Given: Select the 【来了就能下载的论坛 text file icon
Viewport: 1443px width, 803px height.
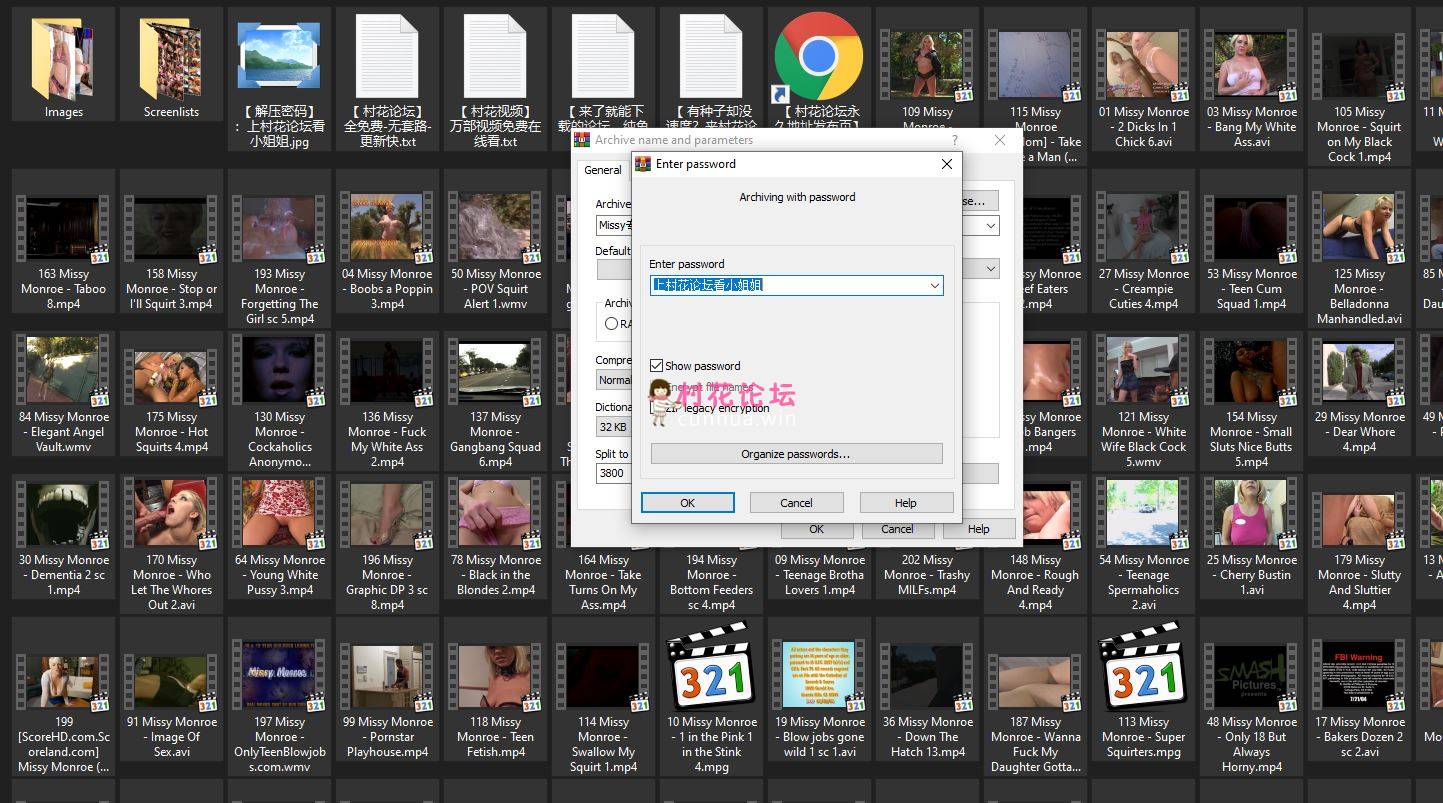Looking at the screenshot, I should pyautogui.click(x=603, y=56).
